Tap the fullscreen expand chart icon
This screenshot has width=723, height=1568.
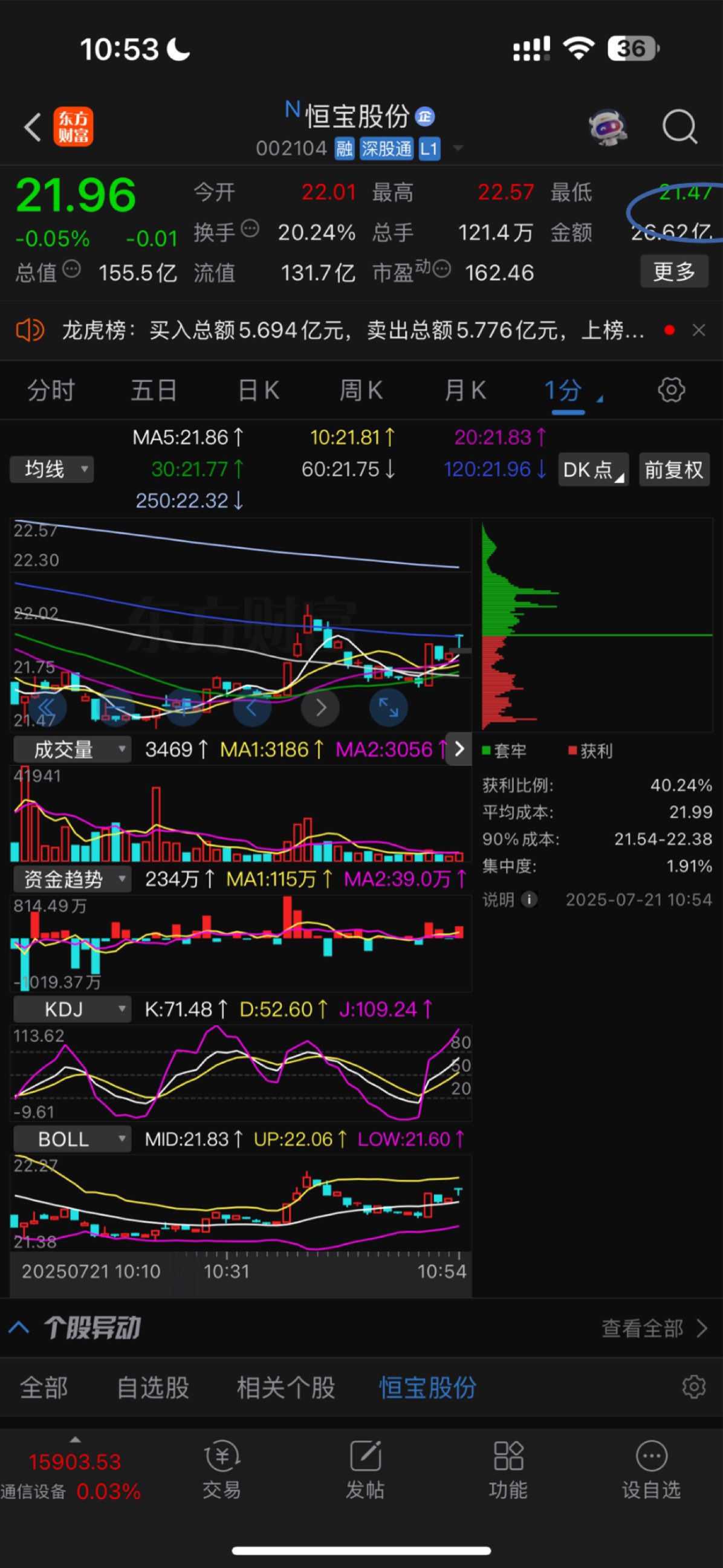tap(388, 707)
